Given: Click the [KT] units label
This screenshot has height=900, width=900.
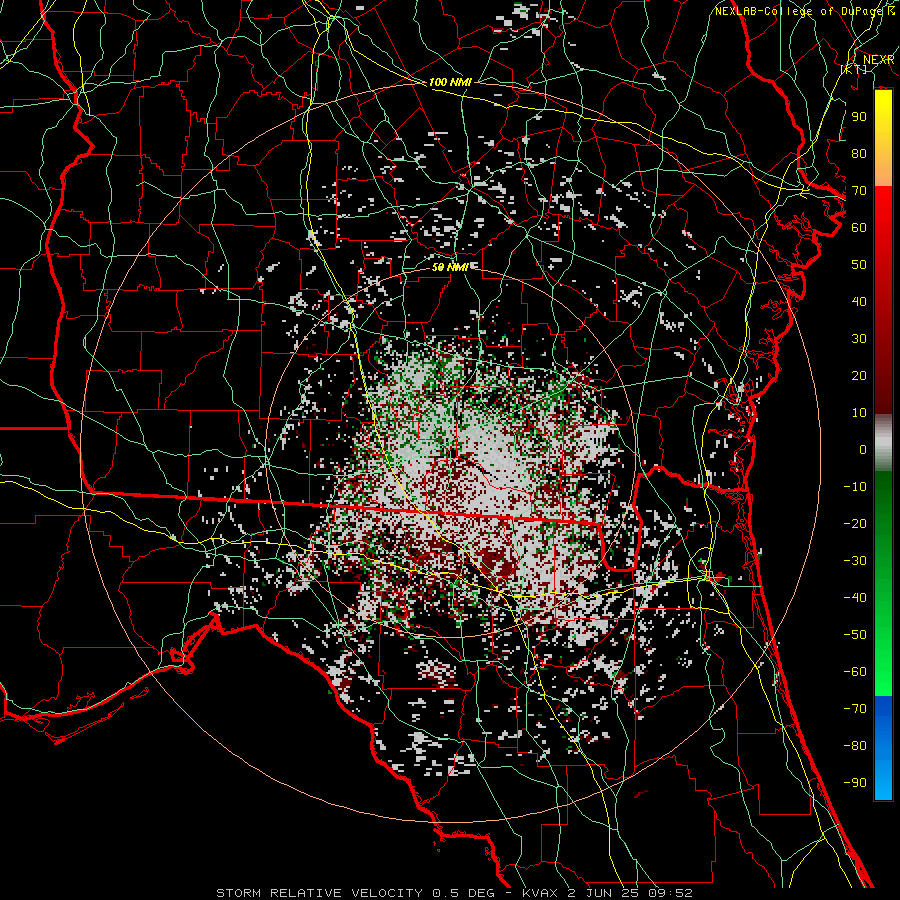Looking at the screenshot, I should [x=854, y=69].
